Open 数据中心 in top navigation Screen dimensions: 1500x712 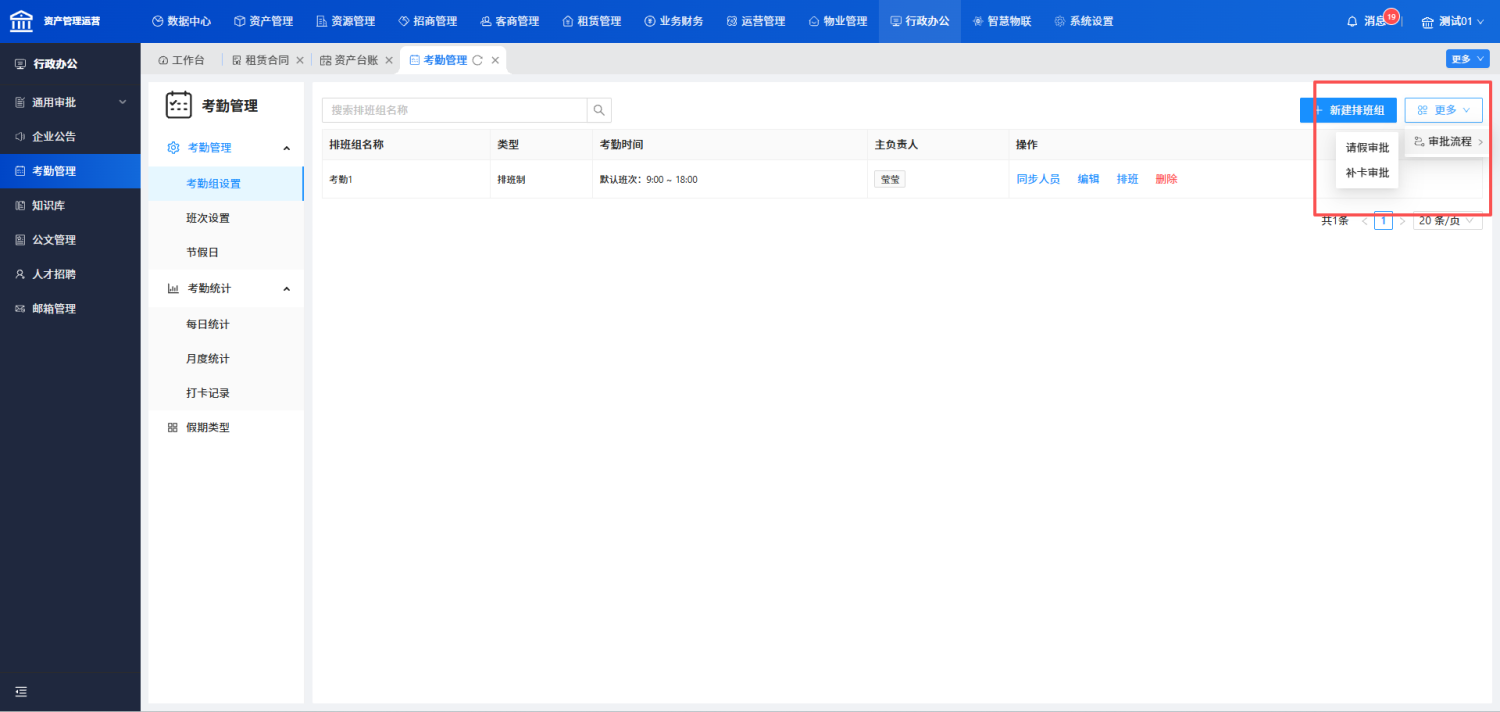click(181, 21)
